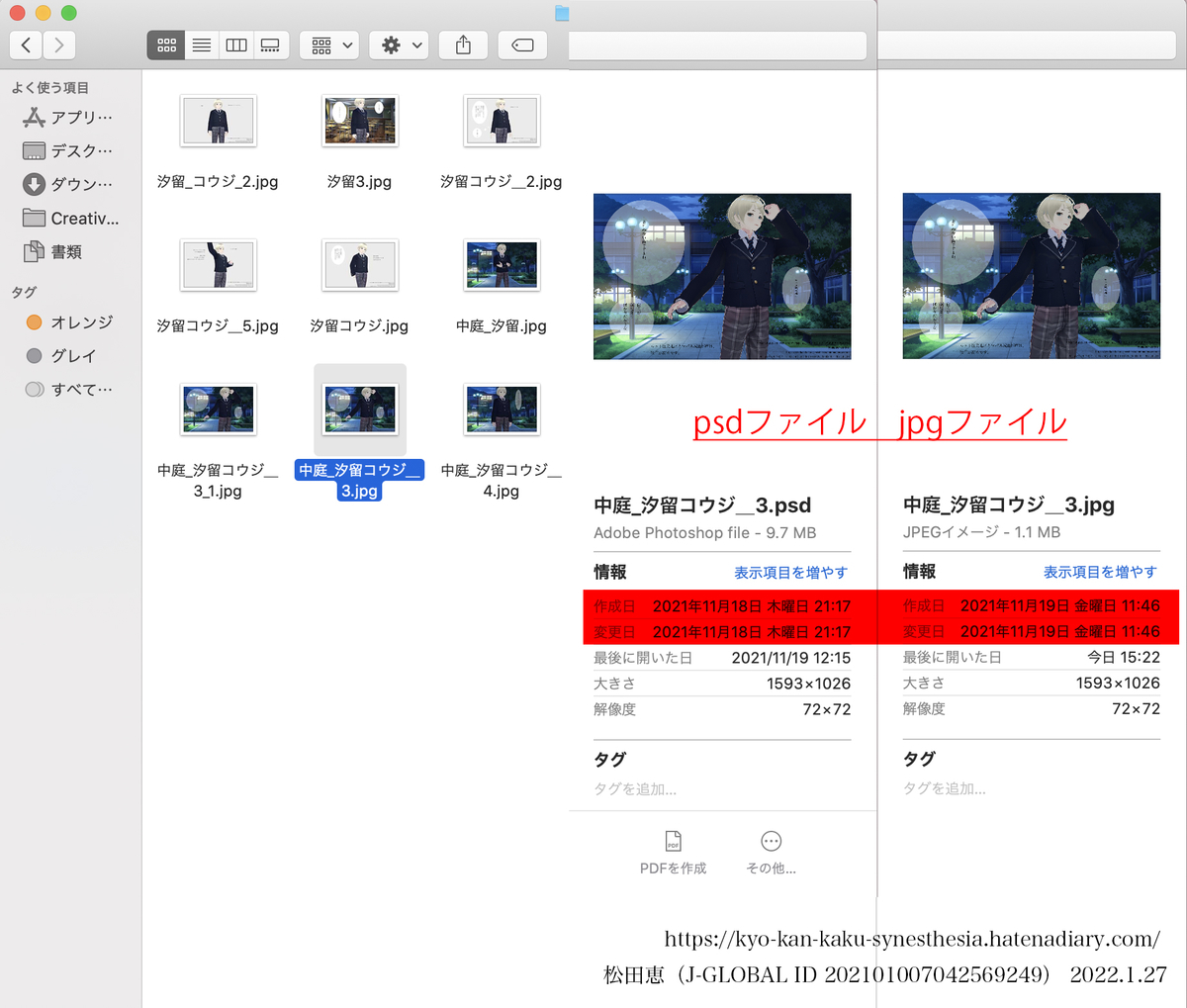Image resolution: width=1187 pixels, height=1008 pixels.
Task: Show all tags via すべて…
Action: coord(68,389)
